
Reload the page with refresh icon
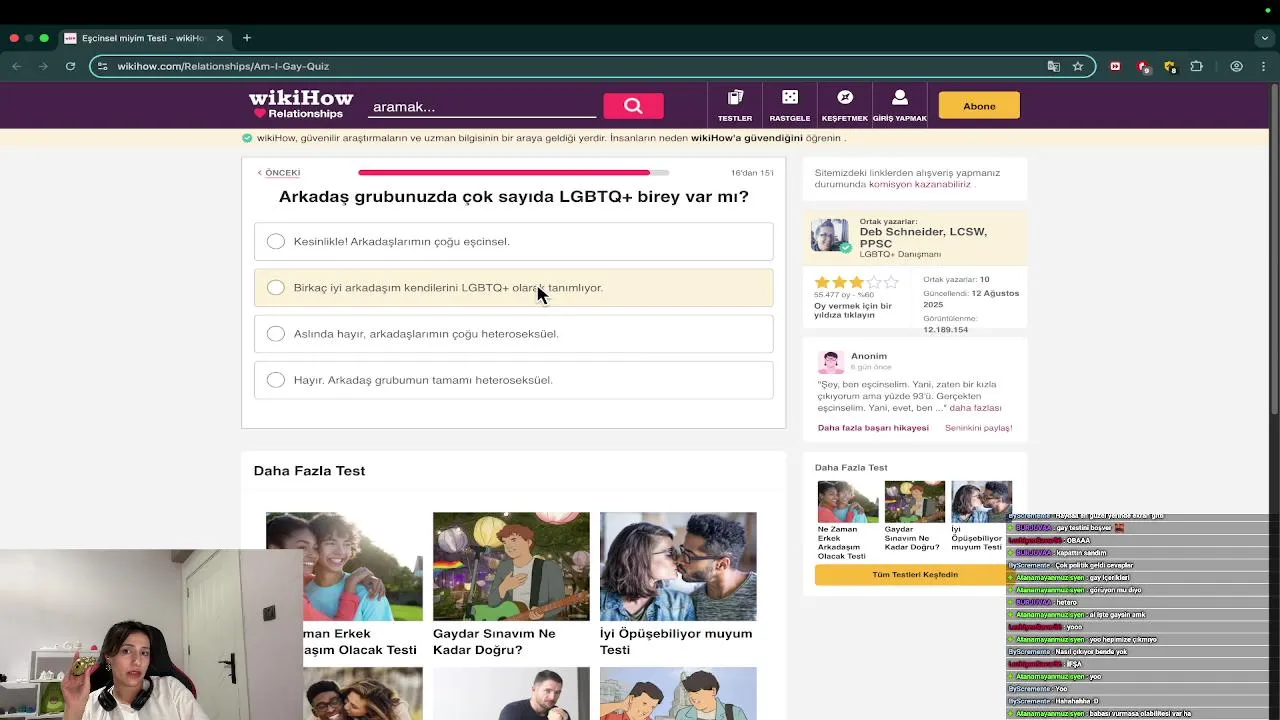[70, 66]
